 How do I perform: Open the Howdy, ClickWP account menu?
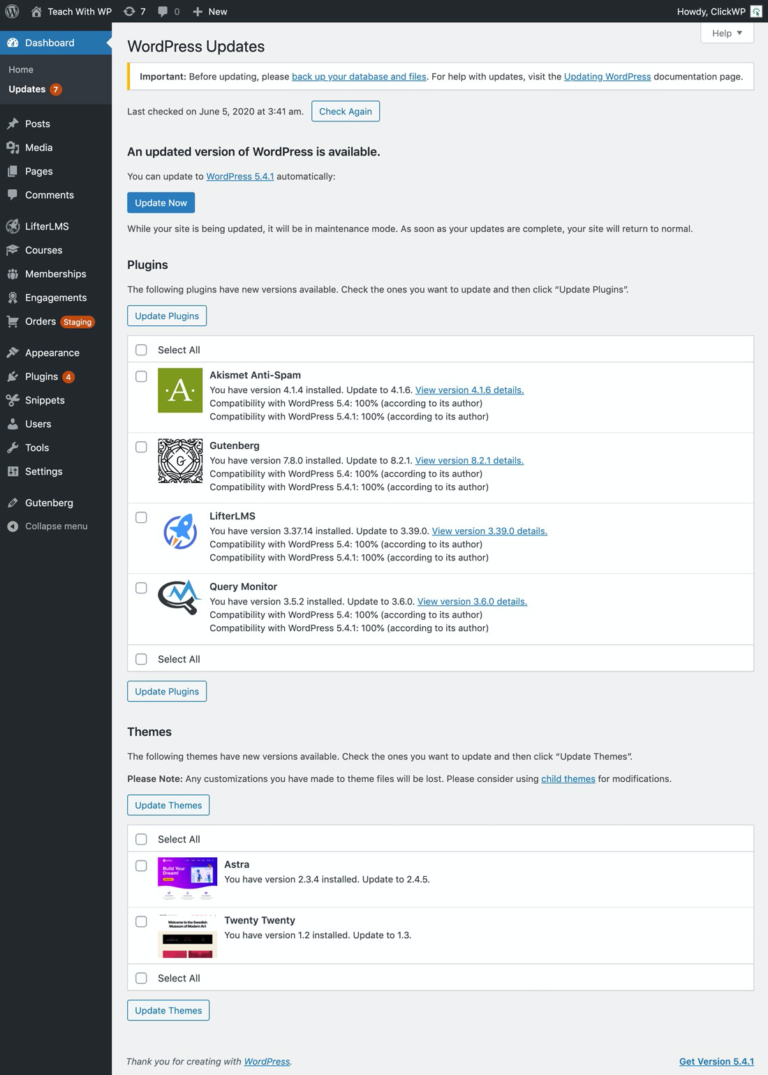719,12
